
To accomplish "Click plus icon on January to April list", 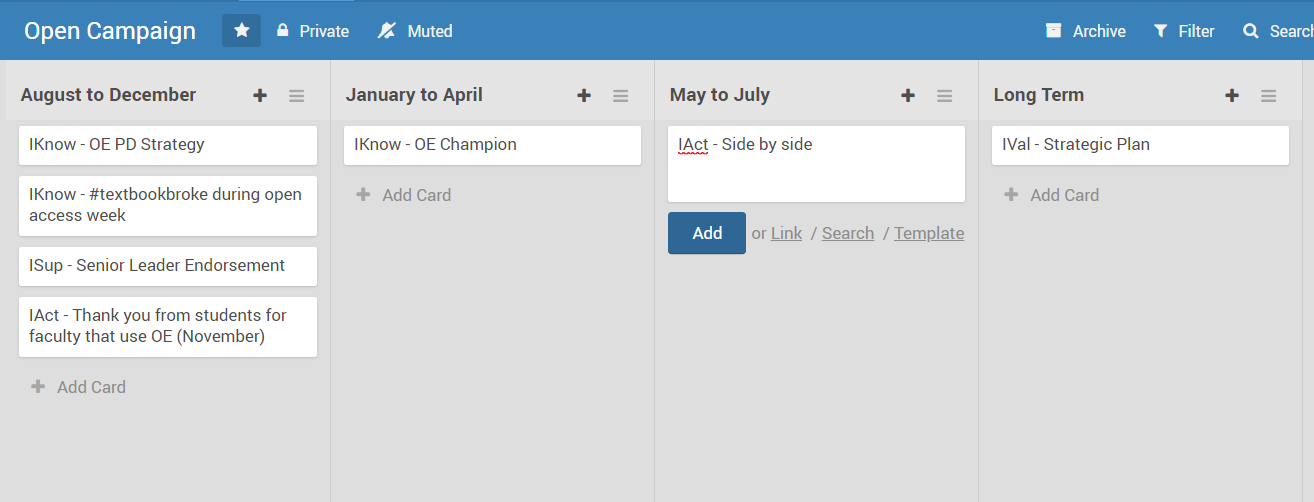I will pyautogui.click(x=584, y=96).
